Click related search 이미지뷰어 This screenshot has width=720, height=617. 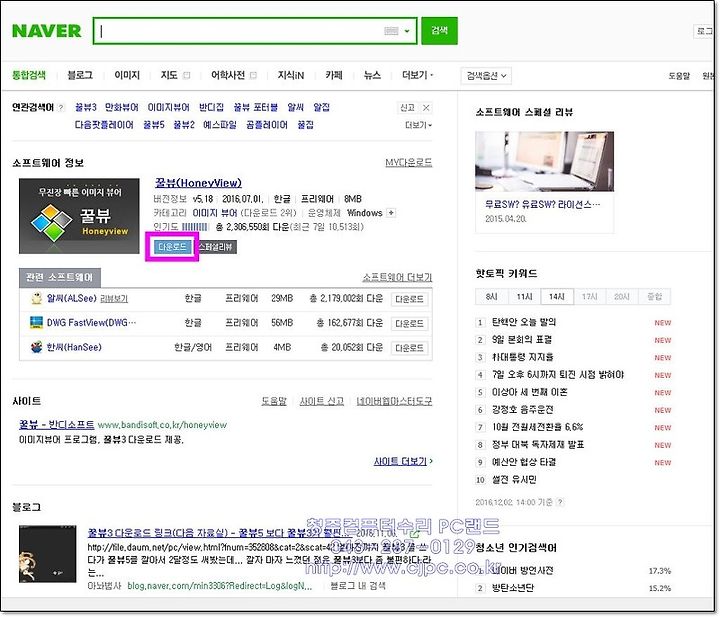tap(169, 107)
